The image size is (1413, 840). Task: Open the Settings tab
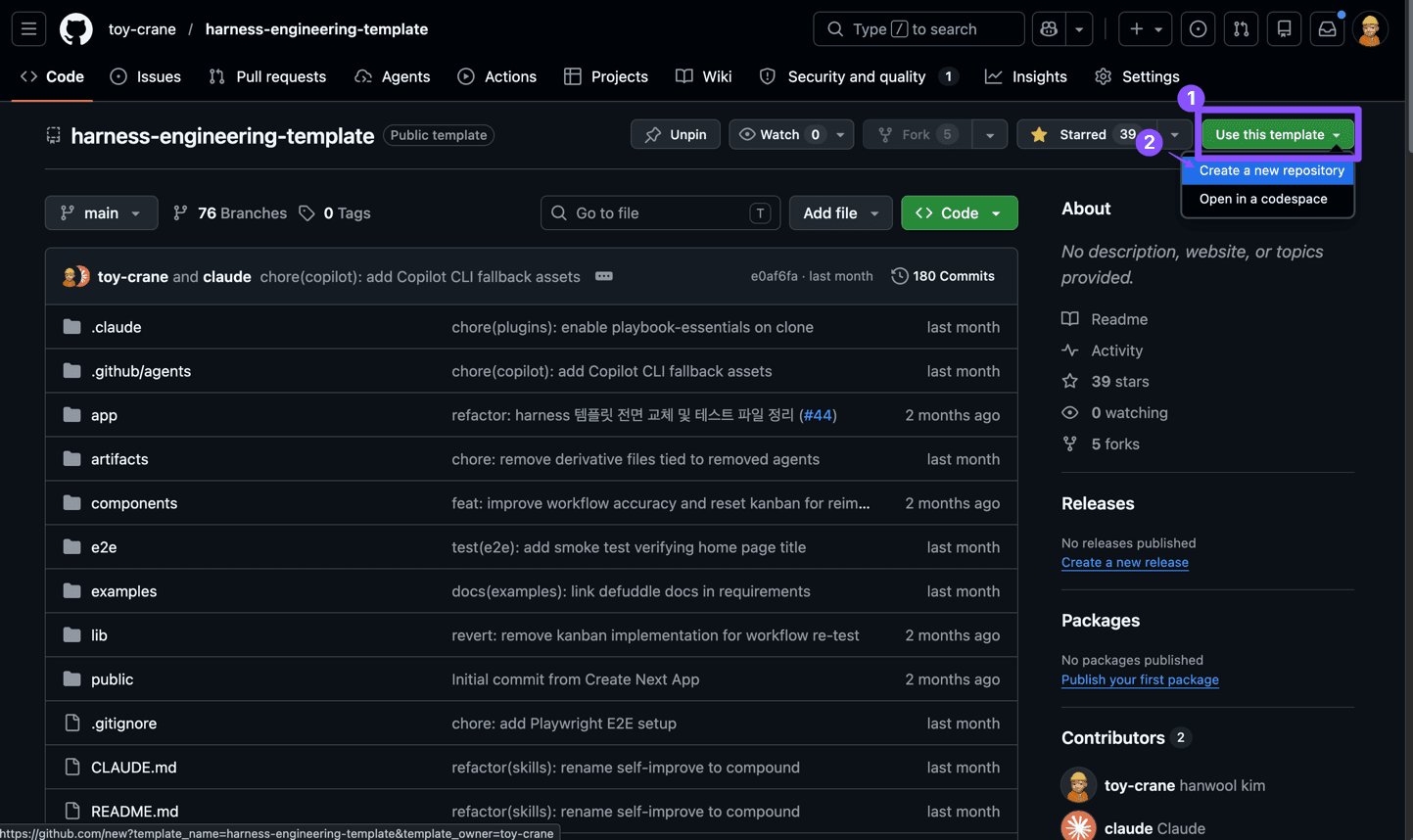pos(1137,76)
